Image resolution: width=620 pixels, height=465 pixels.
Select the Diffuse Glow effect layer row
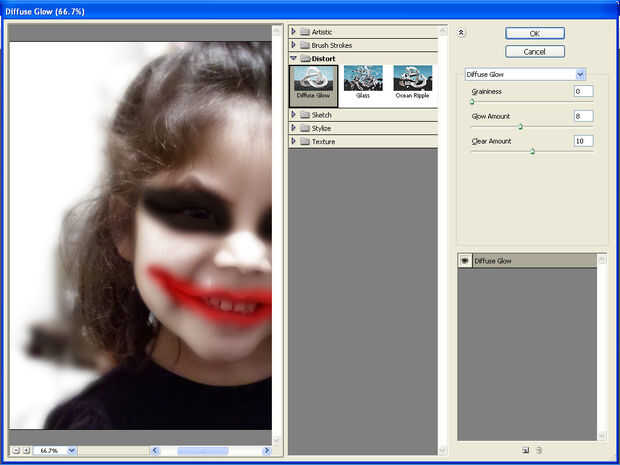(527, 261)
